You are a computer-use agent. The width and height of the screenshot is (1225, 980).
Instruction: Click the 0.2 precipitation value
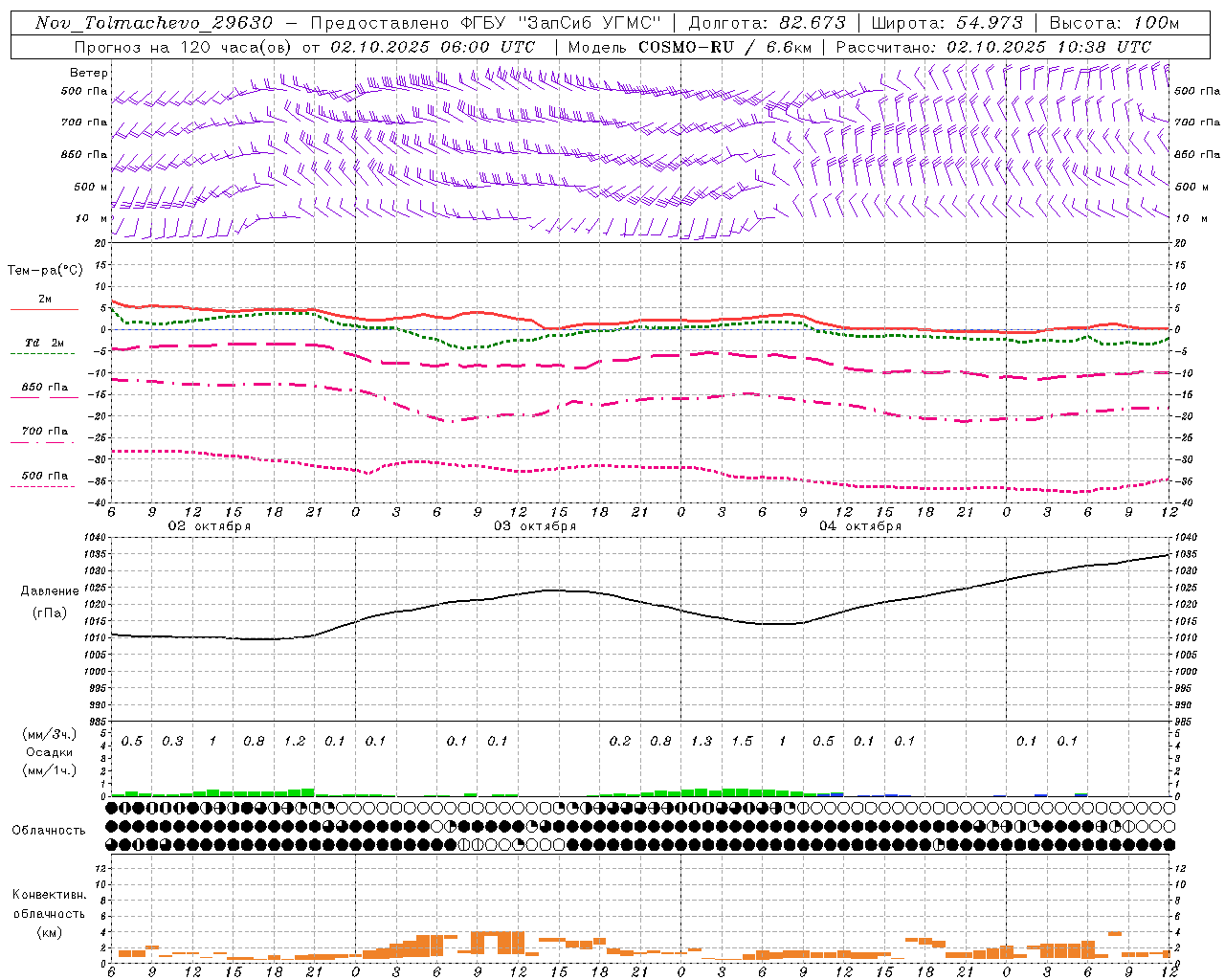[x=620, y=741]
